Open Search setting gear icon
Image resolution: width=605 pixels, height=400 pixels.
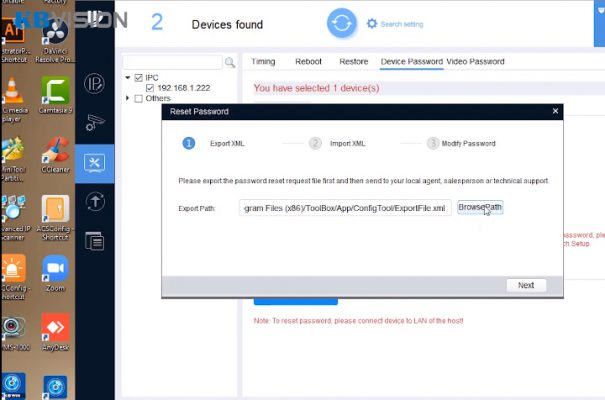tap(372, 24)
